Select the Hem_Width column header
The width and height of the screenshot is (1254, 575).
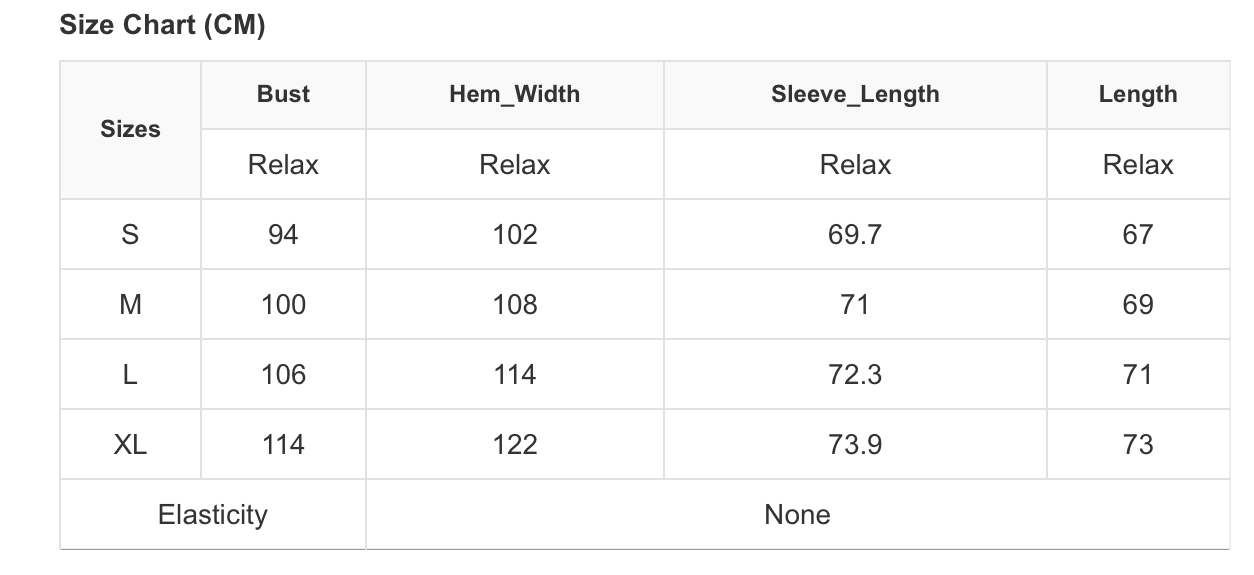(x=514, y=94)
